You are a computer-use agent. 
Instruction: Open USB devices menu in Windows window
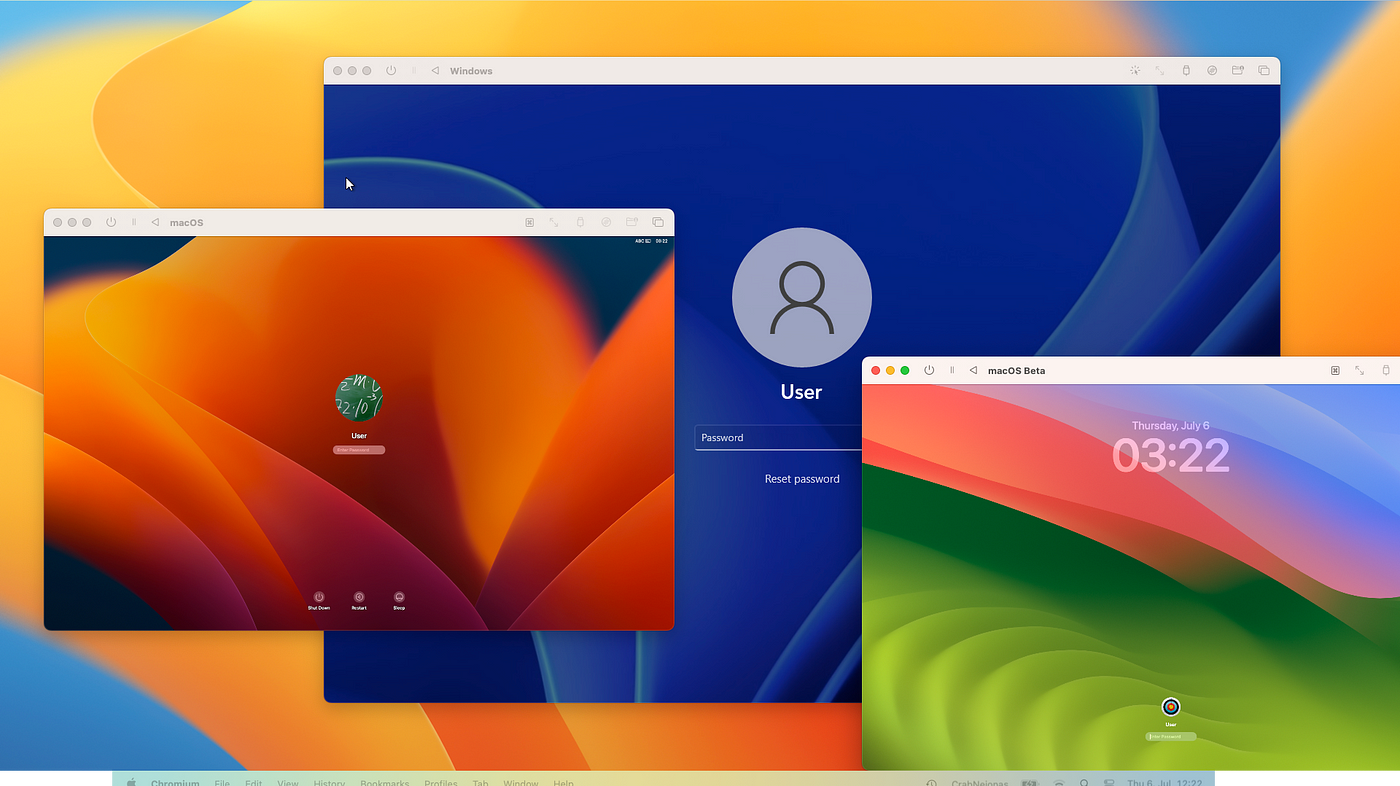click(1186, 71)
